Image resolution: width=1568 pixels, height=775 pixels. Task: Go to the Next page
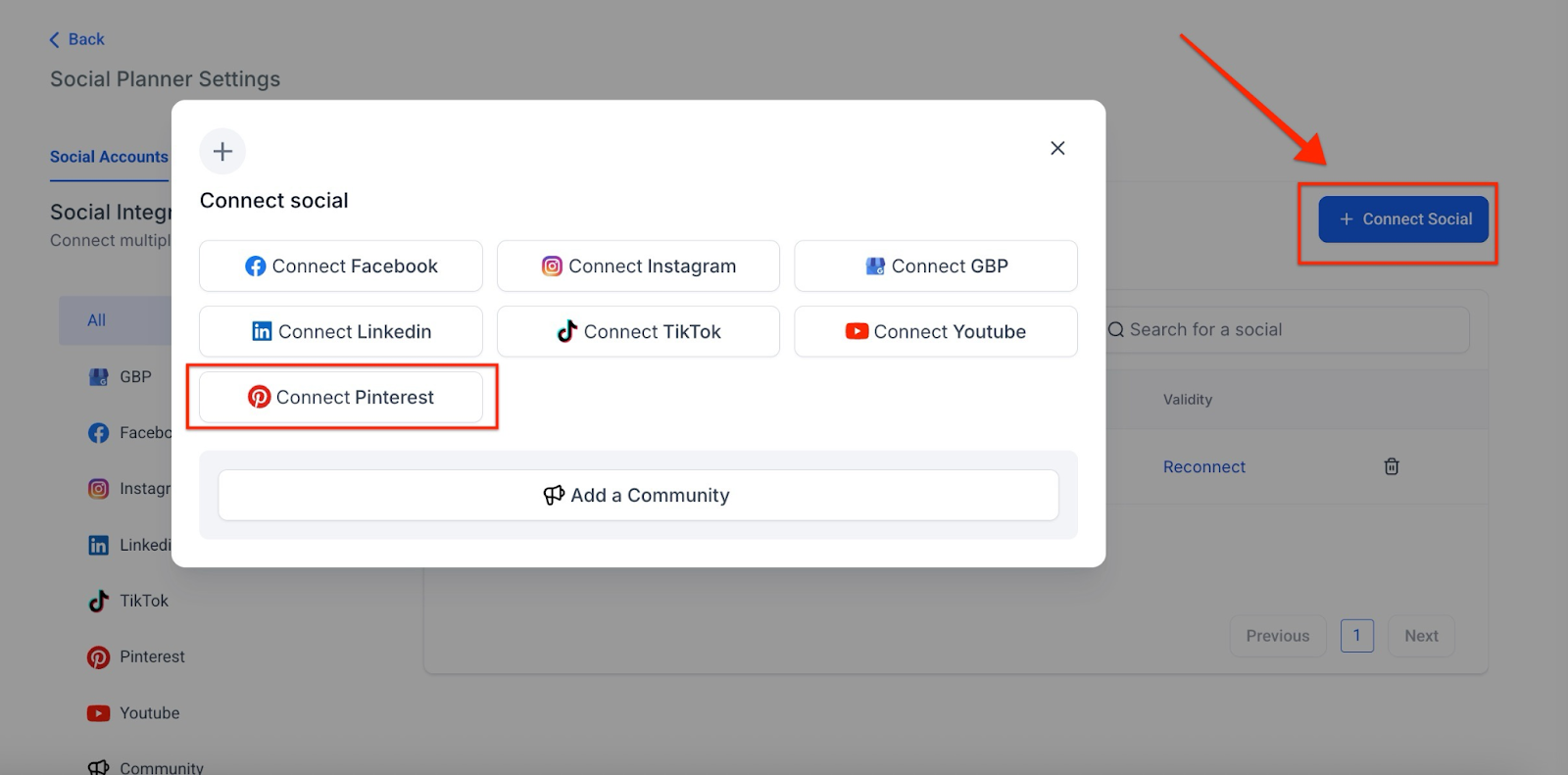(x=1421, y=636)
